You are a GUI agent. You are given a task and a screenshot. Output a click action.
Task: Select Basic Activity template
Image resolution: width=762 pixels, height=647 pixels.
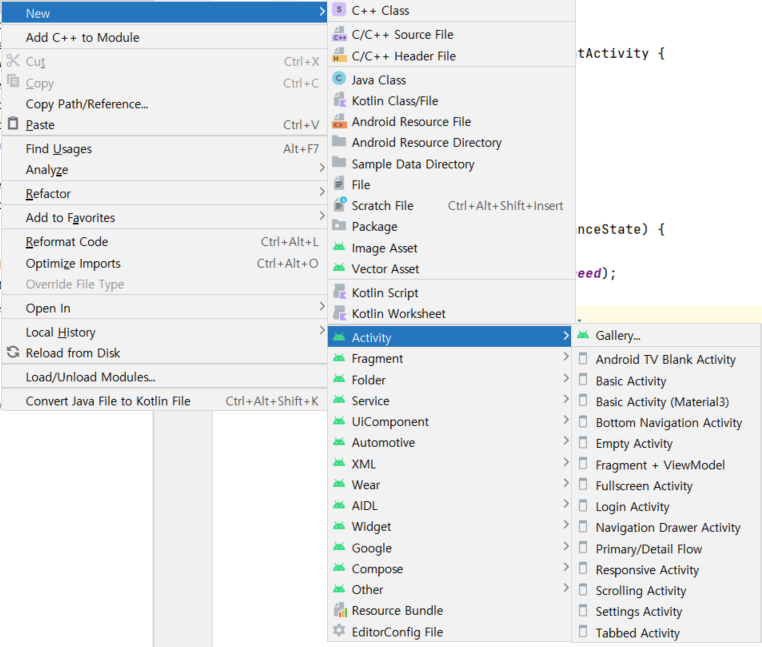[x=666, y=381]
